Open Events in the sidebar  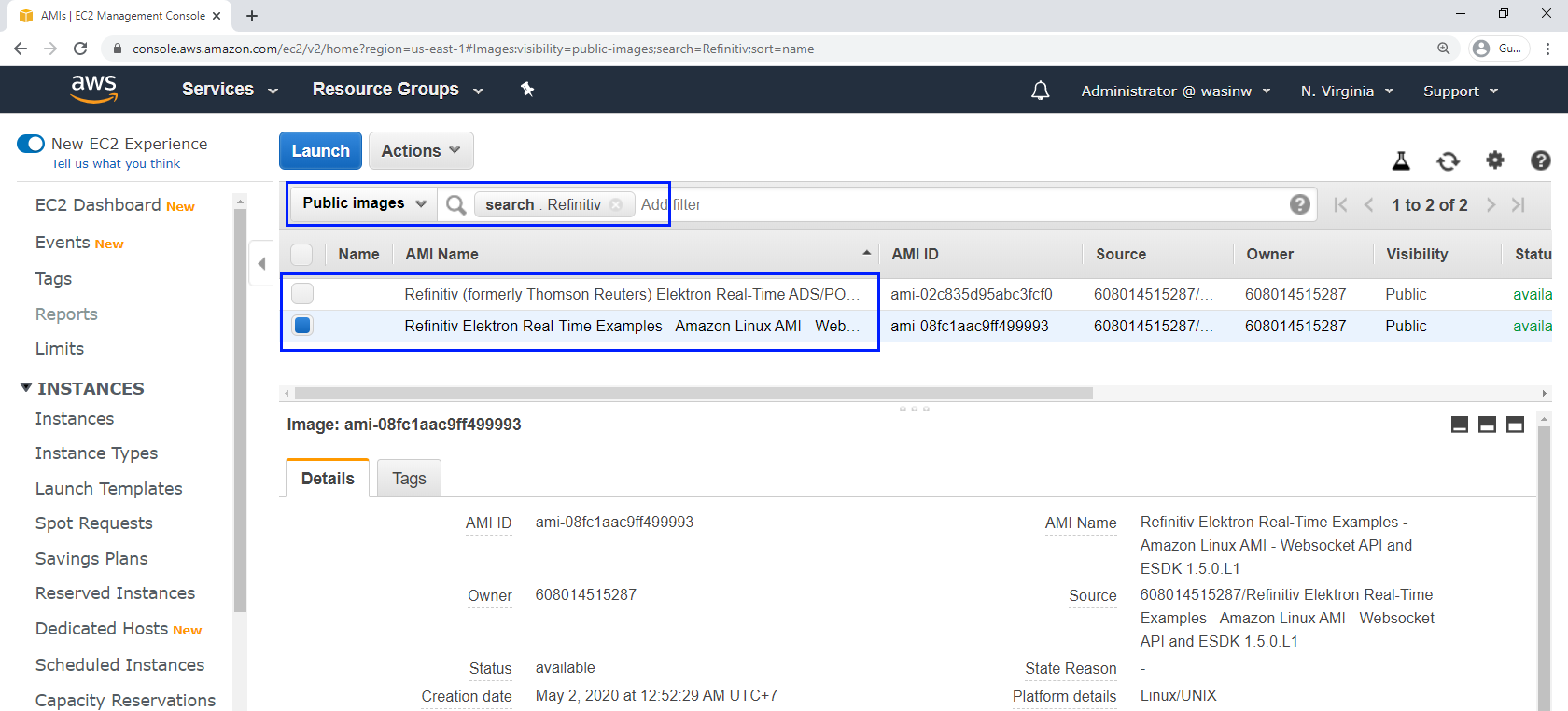[63, 243]
